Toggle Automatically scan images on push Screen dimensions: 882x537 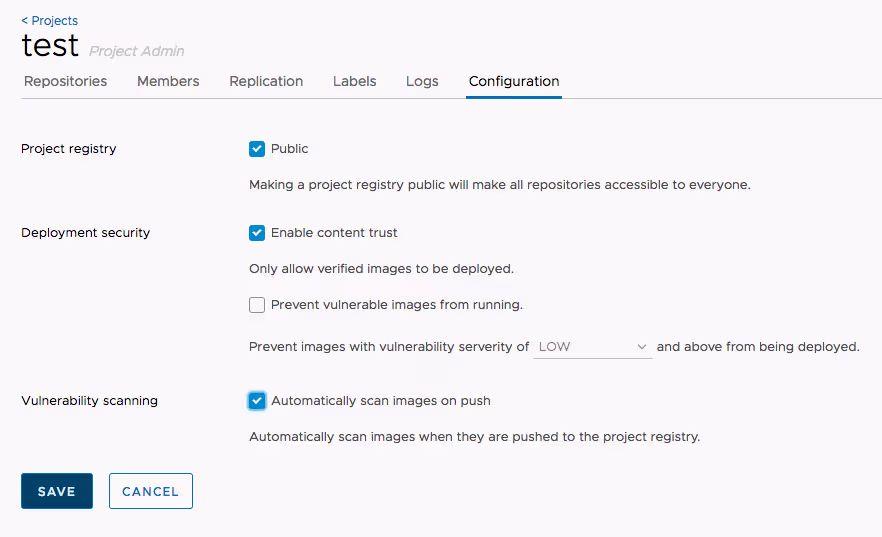pyautogui.click(x=257, y=401)
